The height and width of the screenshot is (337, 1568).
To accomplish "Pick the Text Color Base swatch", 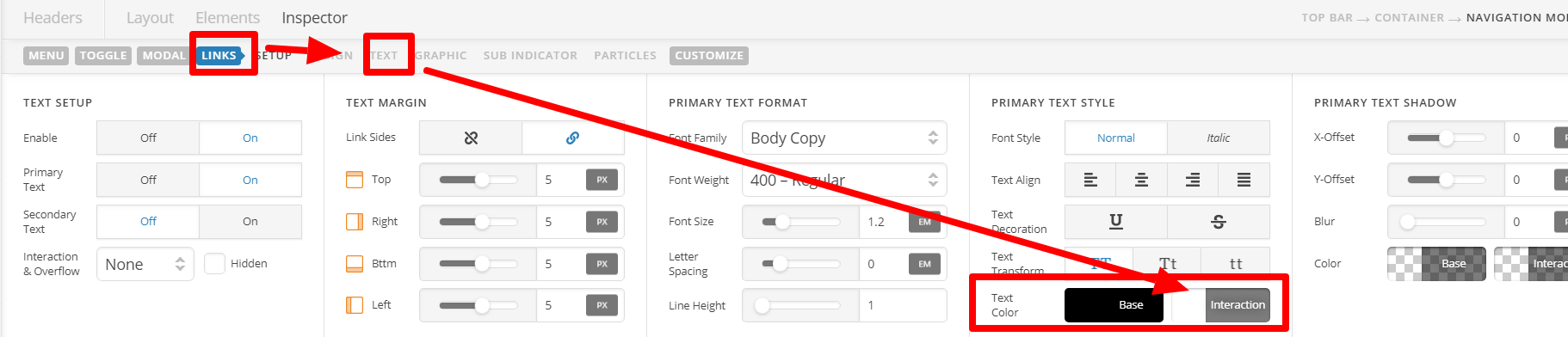I will point(1114,305).
